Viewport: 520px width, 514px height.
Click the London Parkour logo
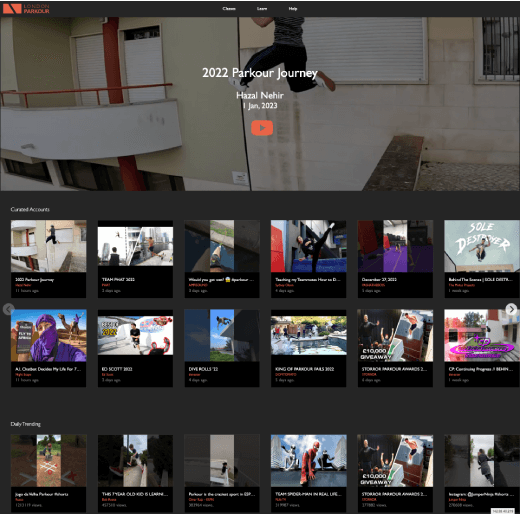[x=26, y=8]
